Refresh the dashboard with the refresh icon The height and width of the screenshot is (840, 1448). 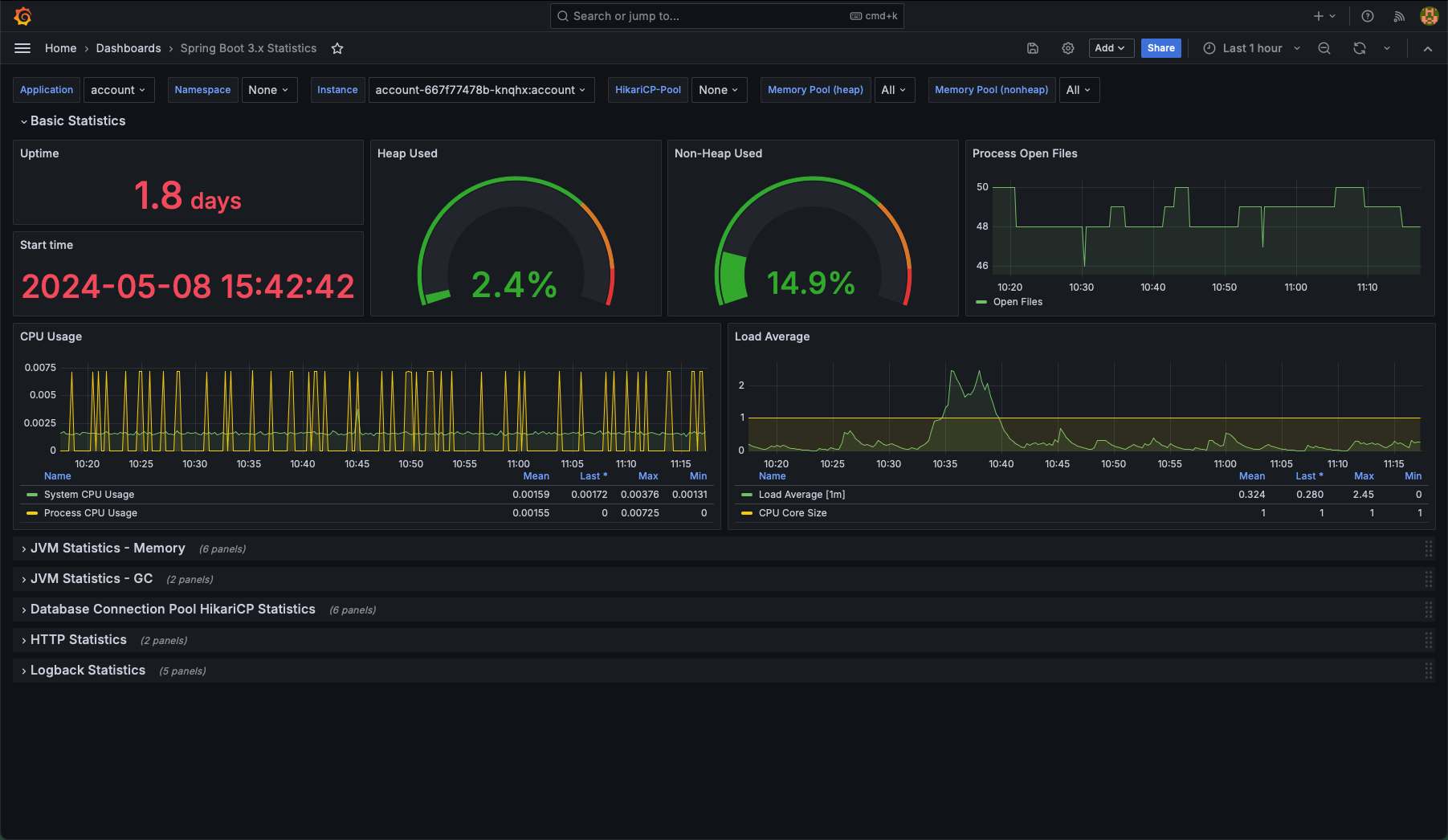[1360, 48]
